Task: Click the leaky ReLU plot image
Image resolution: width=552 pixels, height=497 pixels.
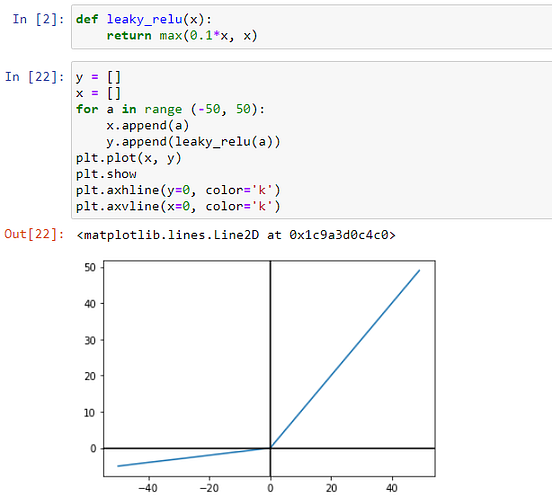Action: click(x=259, y=377)
